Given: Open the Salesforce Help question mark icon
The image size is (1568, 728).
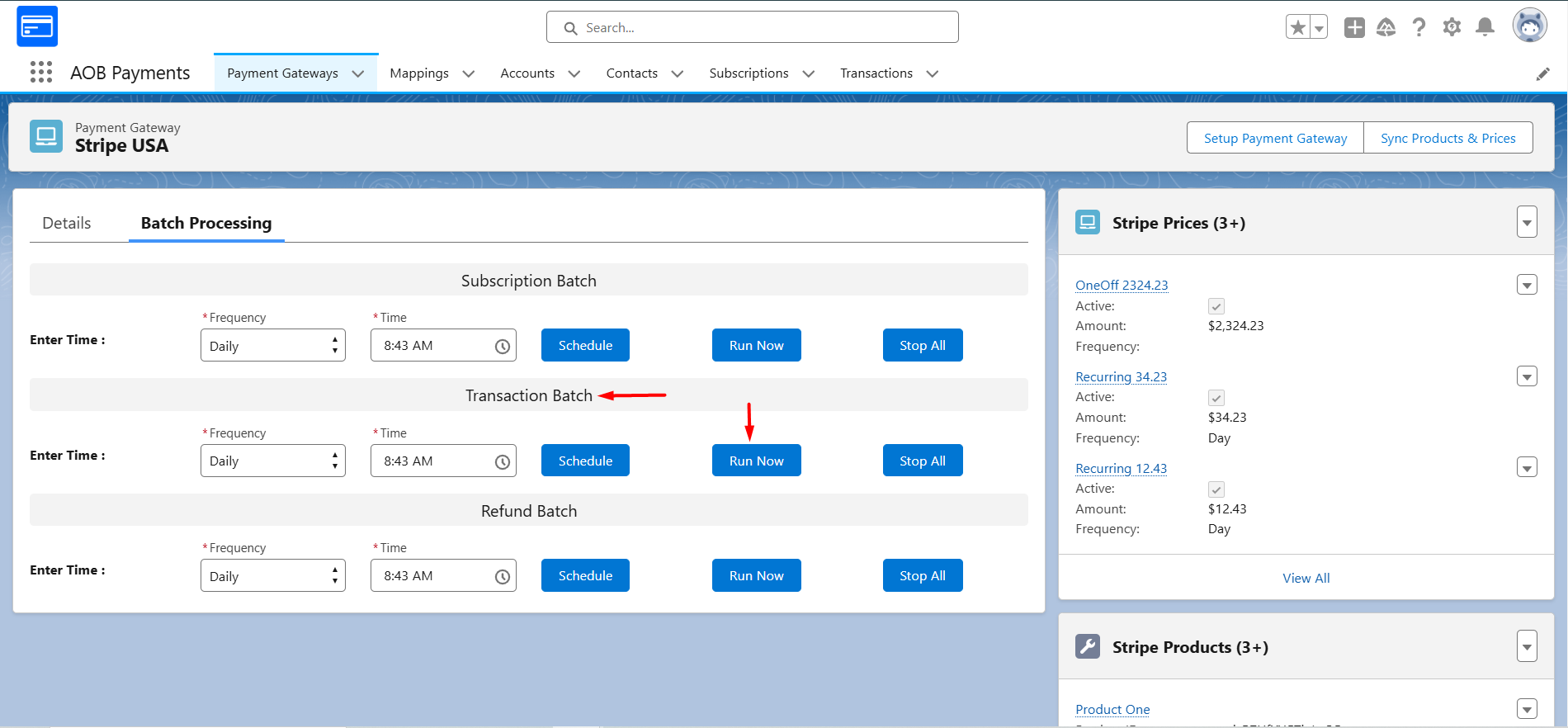Looking at the screenshot, I should click(x=1419, y=27).
